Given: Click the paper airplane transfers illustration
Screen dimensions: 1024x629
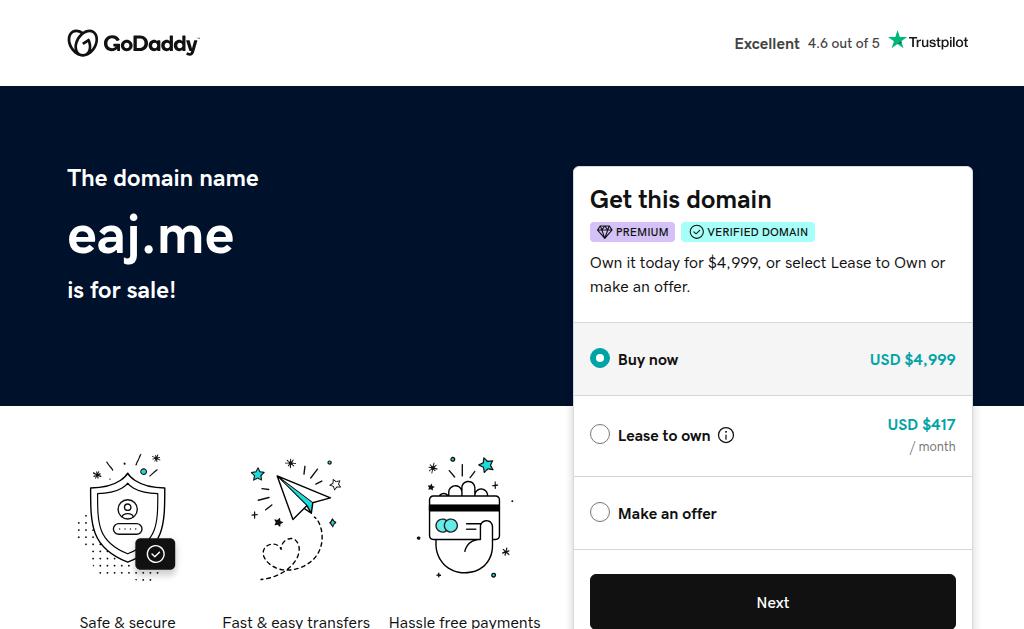Looking at the screenshot, I should click(x=296, y=519).
